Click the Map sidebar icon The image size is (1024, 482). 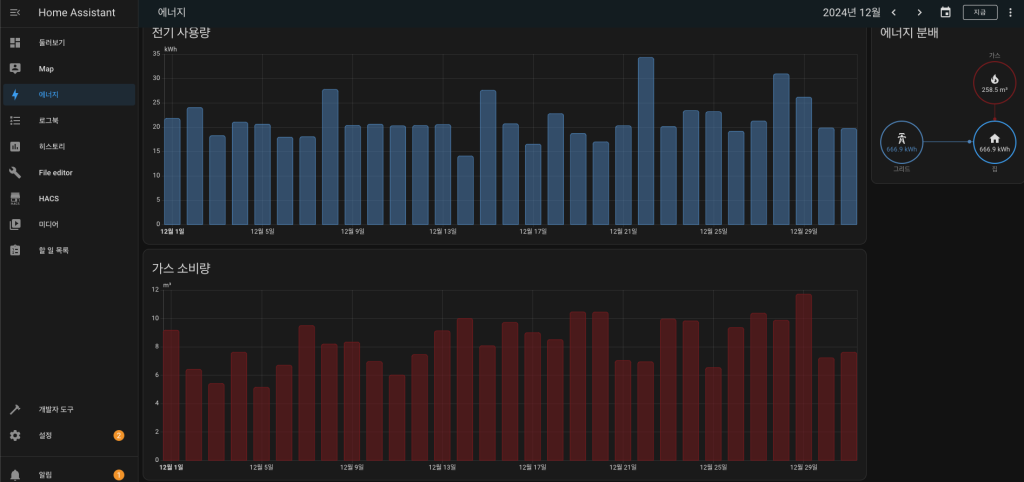tap(15, 69)
